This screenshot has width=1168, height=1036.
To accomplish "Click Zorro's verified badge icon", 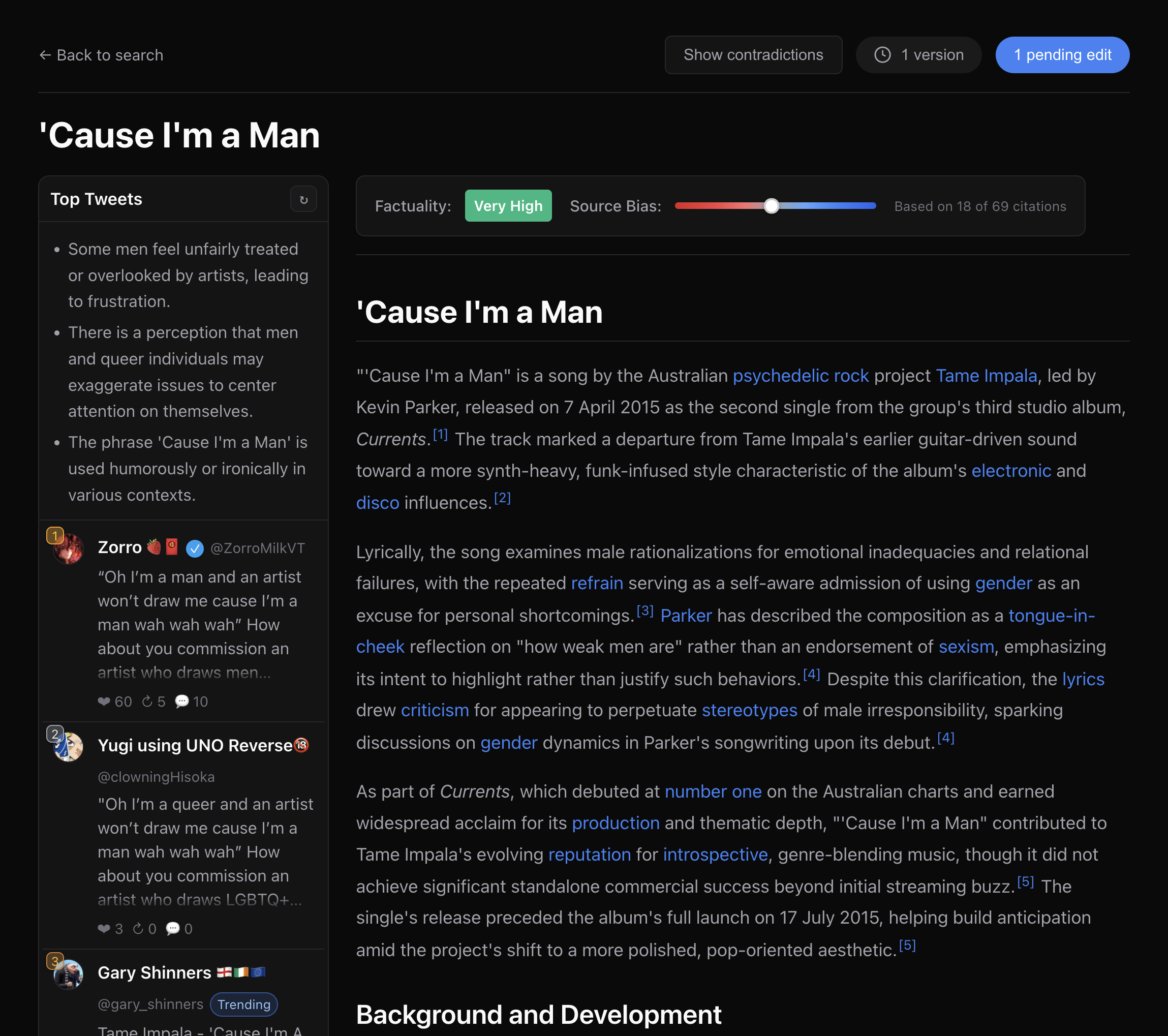I will (195, 549).
